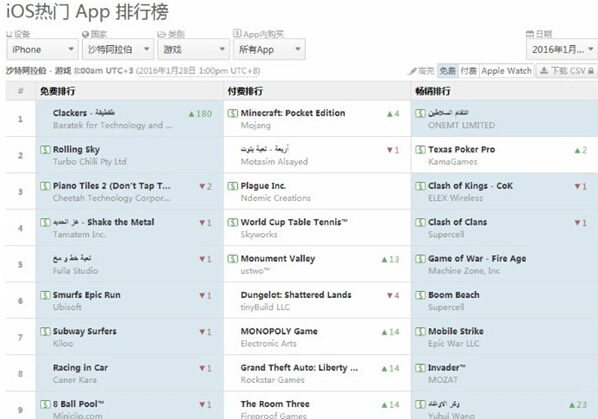
Task: Open Plague Inc. app link
Action: tap(263, 186)
